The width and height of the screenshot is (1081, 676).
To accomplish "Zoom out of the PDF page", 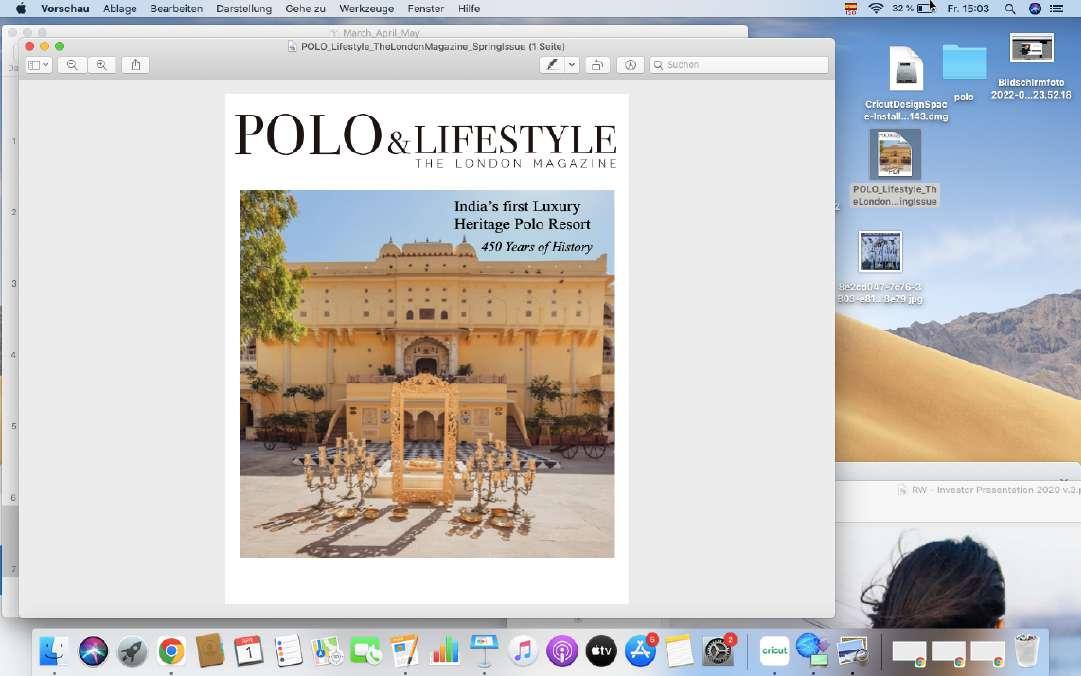I will pos(72,65).
